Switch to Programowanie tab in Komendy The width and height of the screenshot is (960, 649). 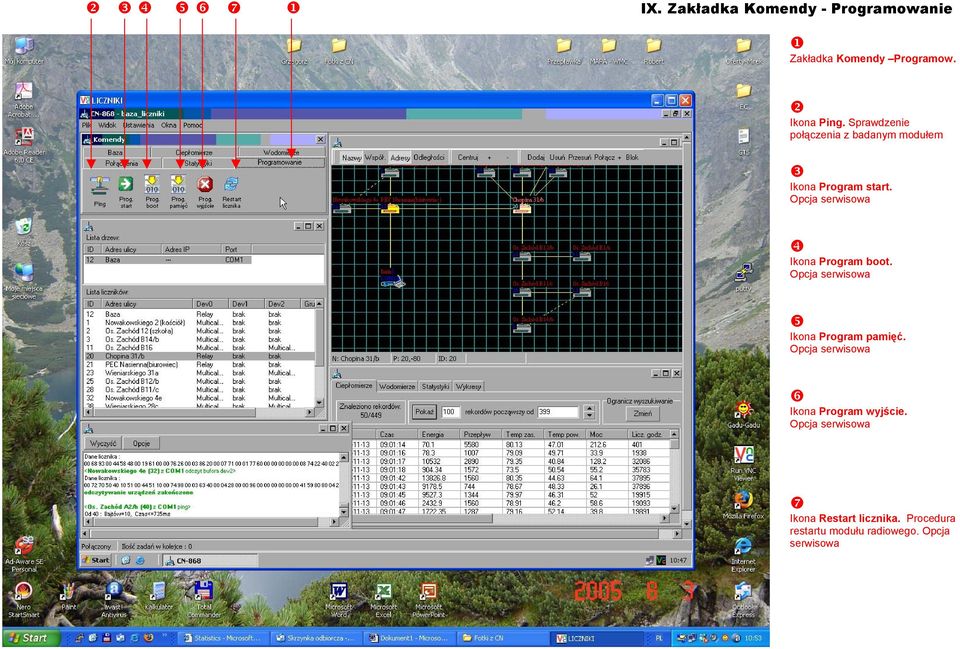tap(279, 163)
